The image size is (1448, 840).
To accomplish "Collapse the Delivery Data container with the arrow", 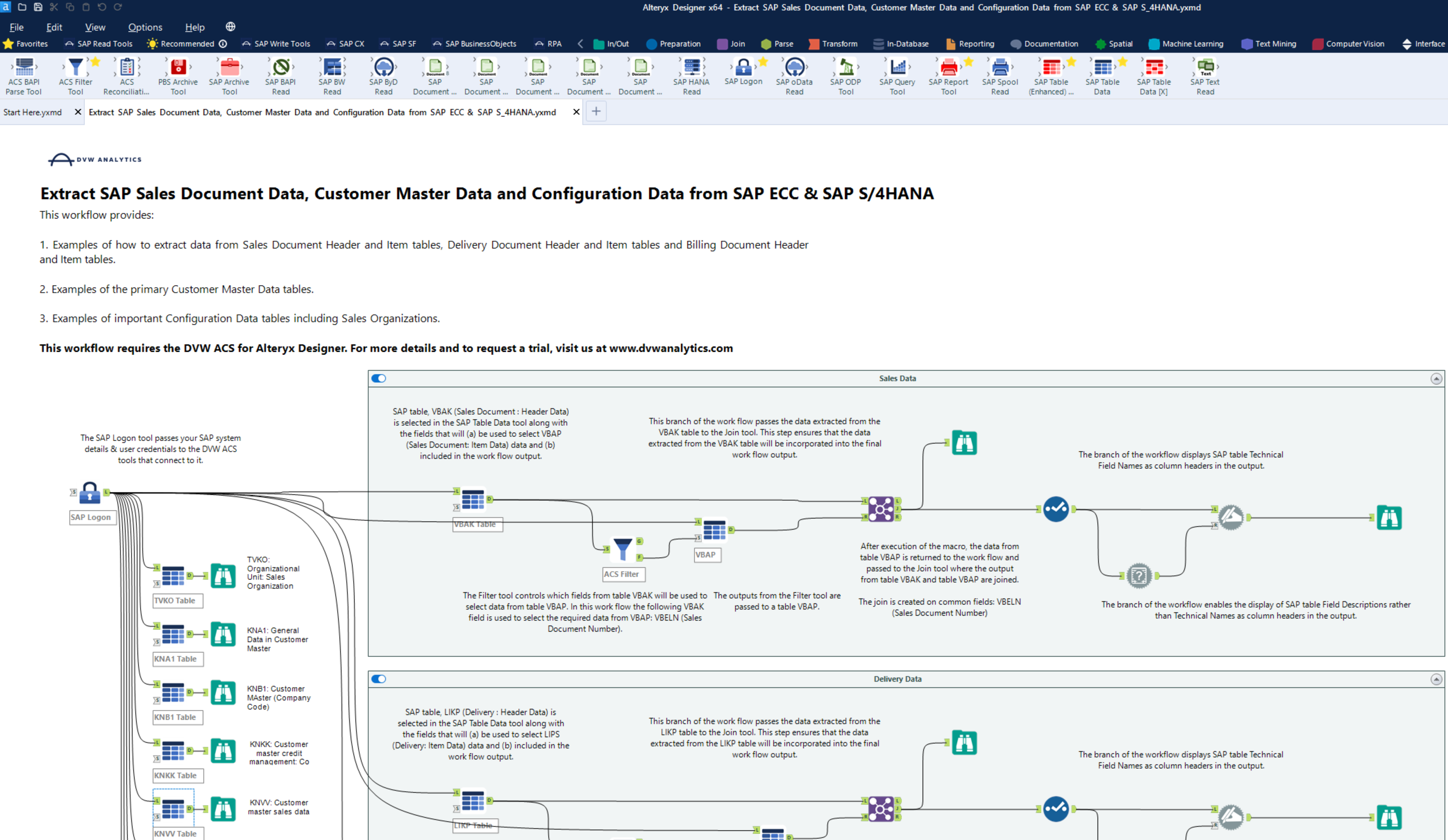I will click(1436, 679).
